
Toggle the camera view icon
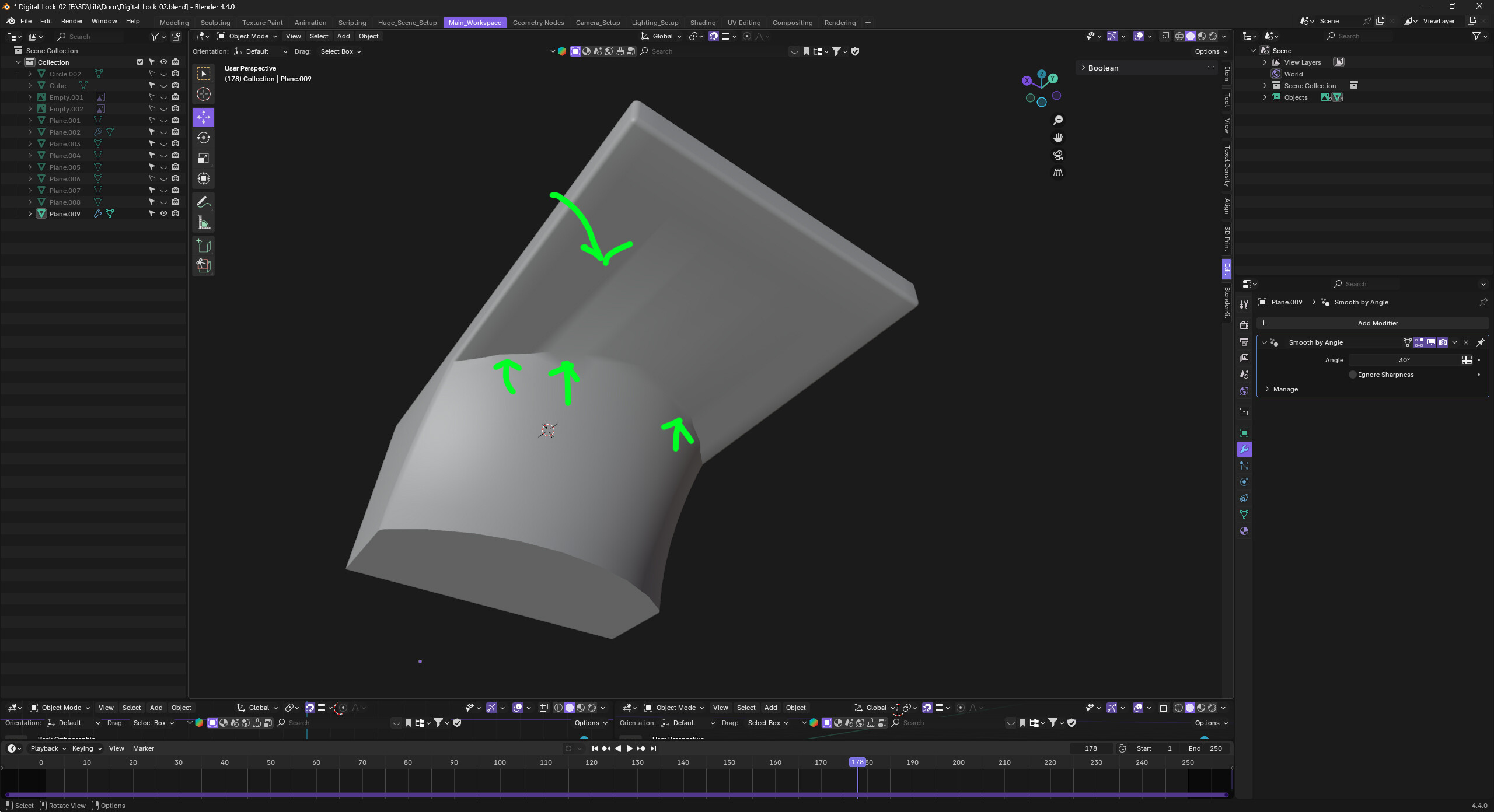1057,155
